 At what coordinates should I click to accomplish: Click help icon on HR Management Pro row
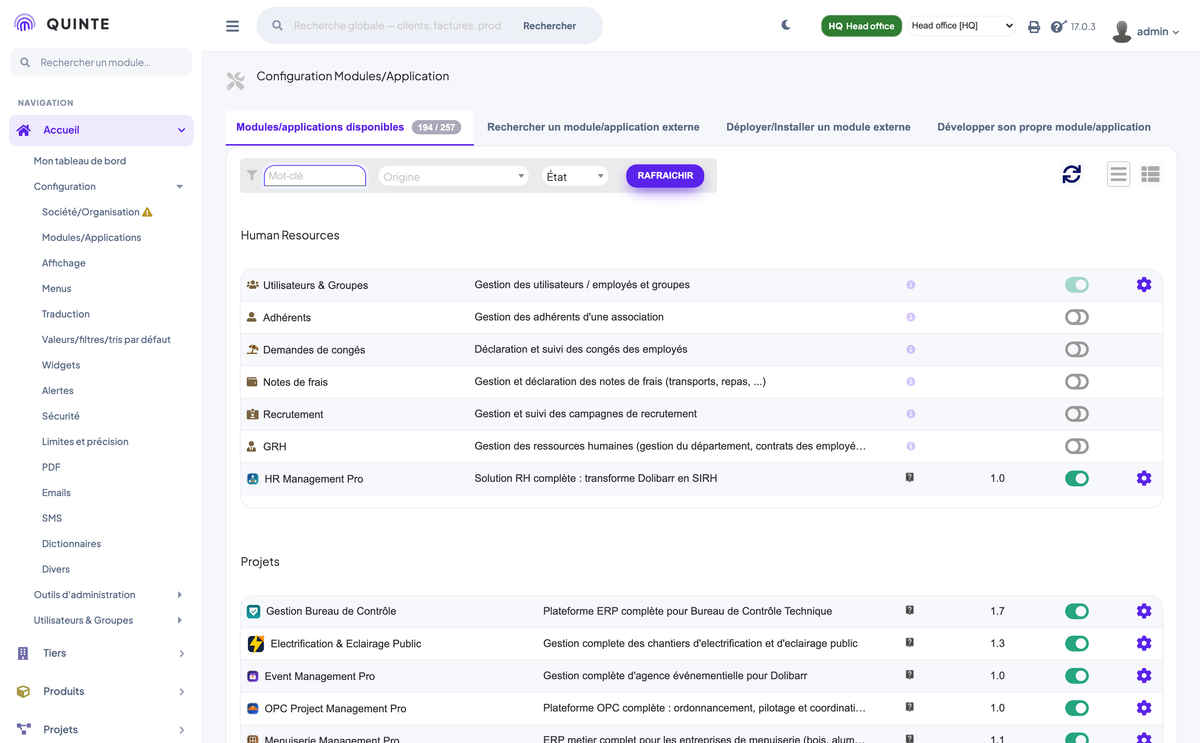910,478
